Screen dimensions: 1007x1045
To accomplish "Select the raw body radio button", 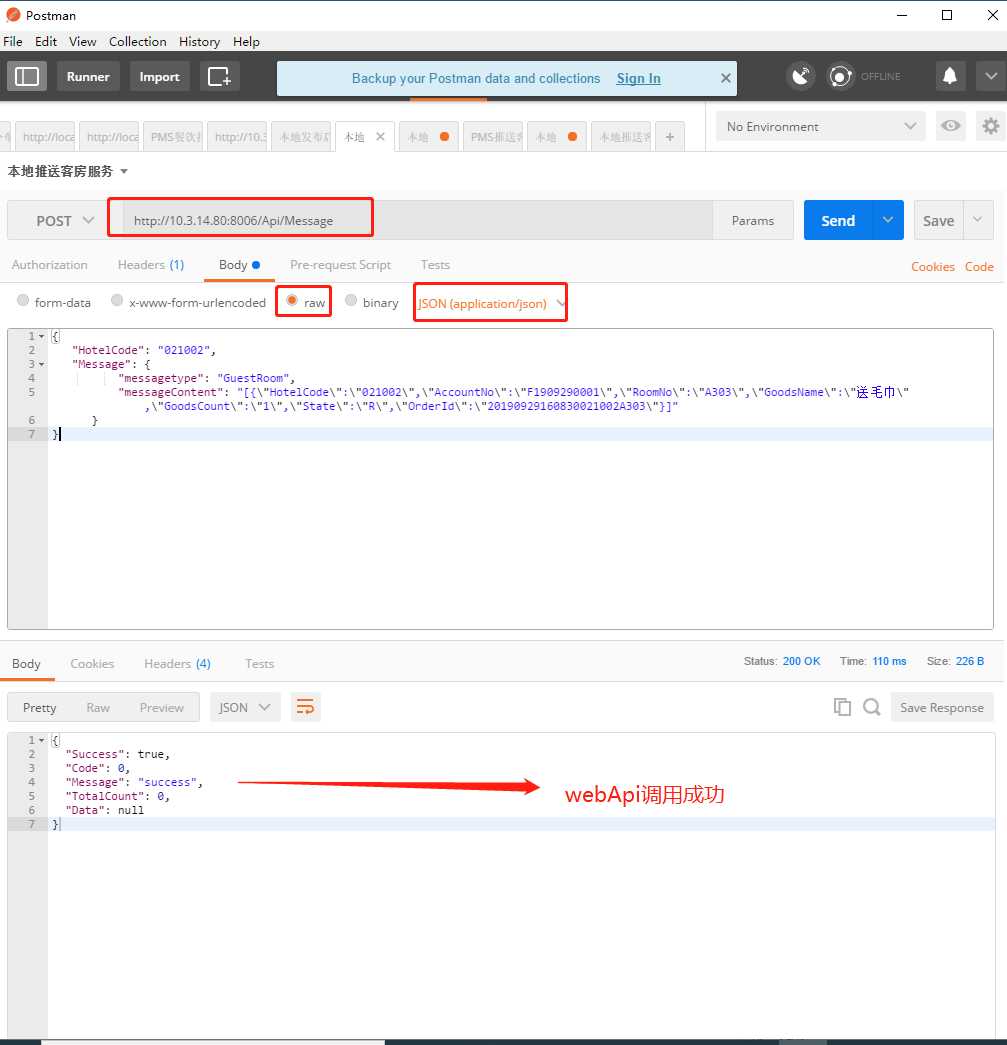I will click(291, 301).
